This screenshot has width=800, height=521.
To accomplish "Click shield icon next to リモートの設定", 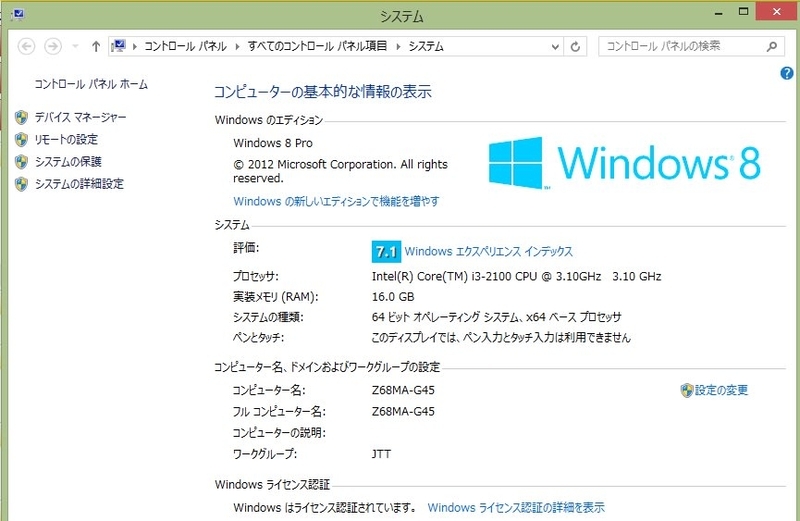I will point(21,139).
